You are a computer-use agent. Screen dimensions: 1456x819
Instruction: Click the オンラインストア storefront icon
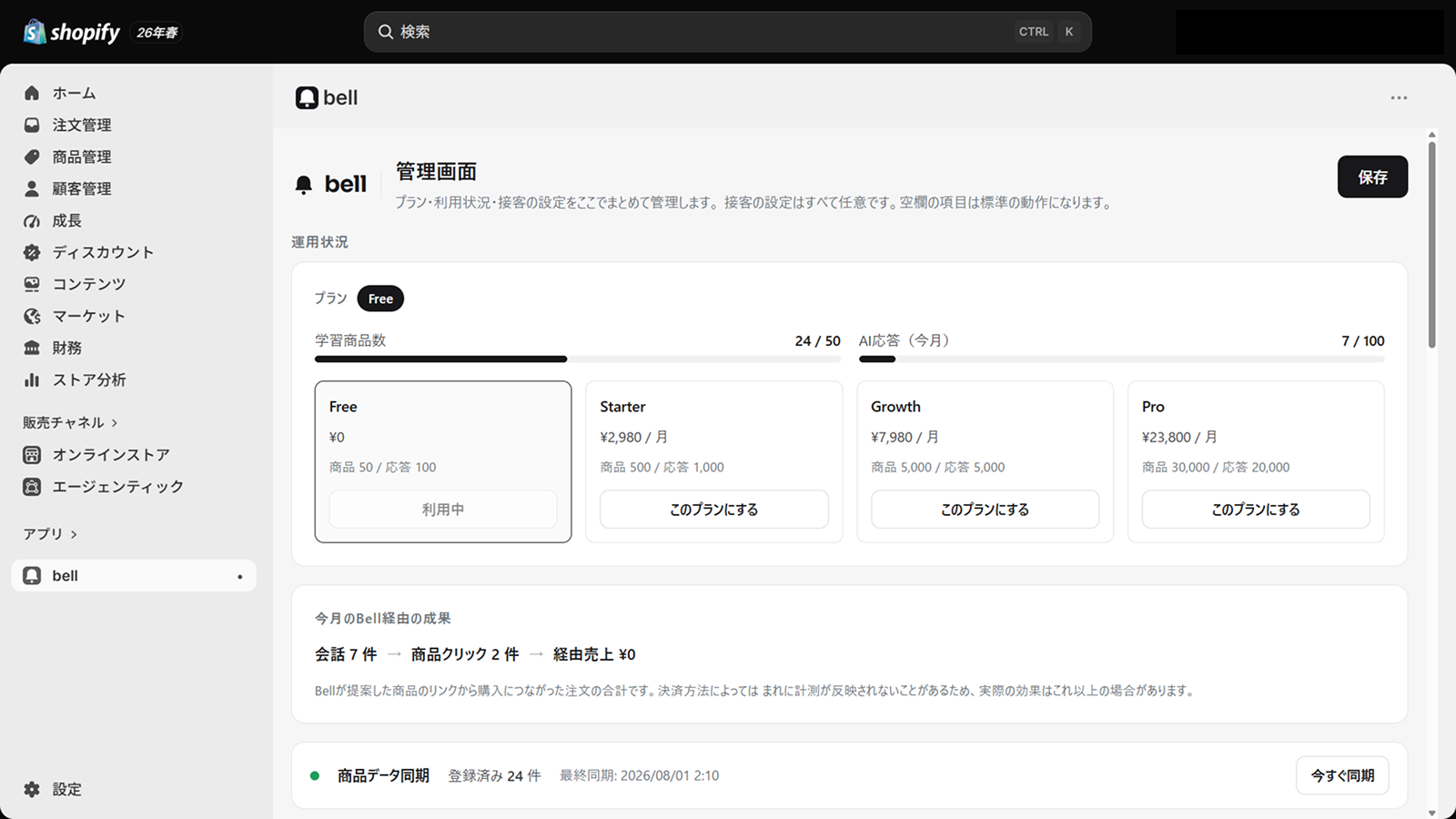coord(32,454)
